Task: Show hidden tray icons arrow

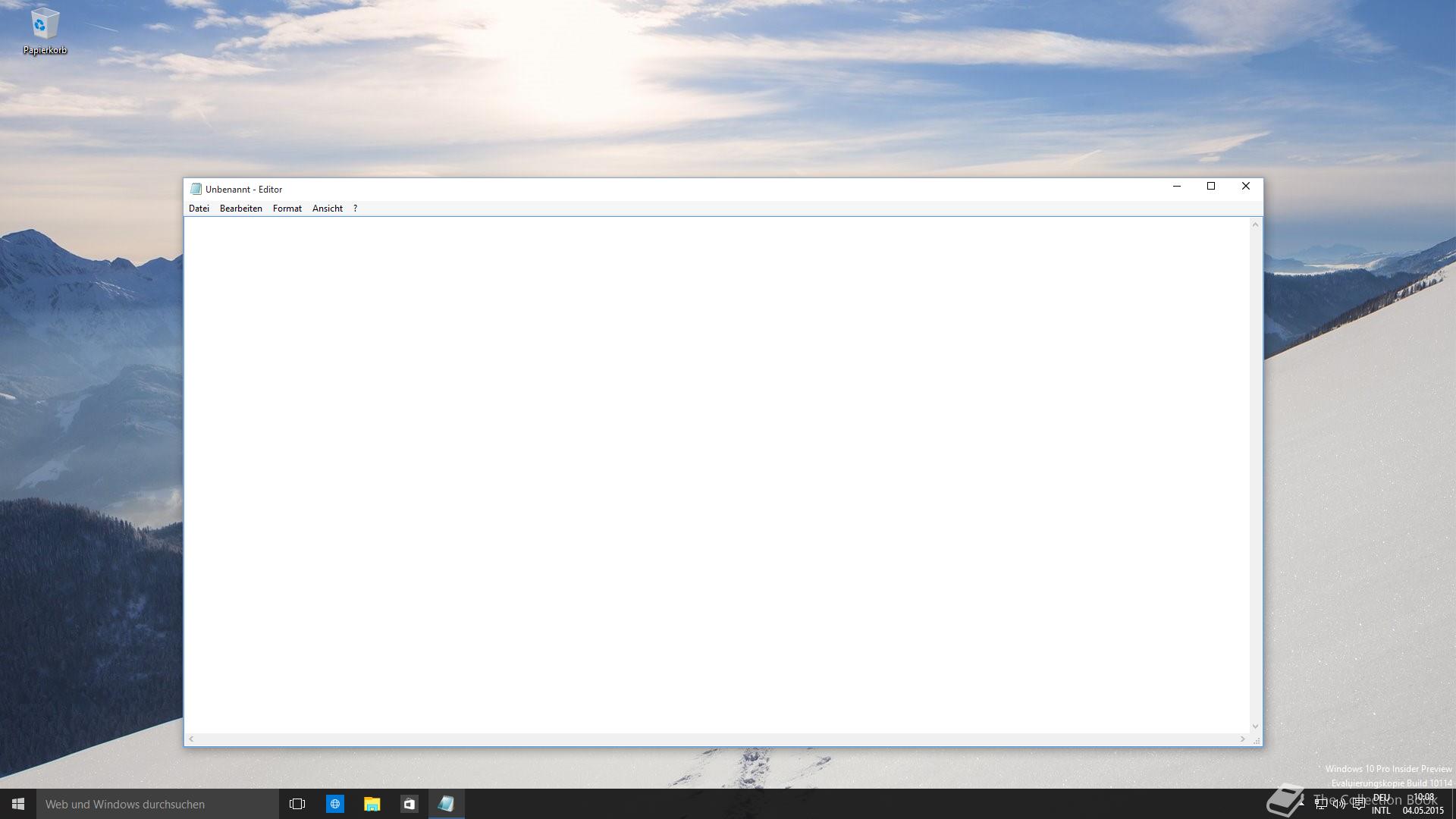Action: click(1302, 804)
